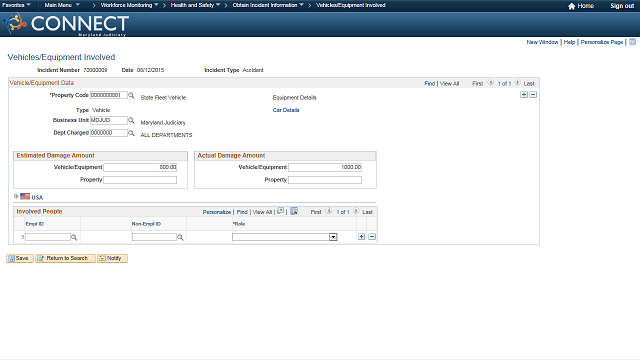Open the Business Unit lookup magnifier
This screenshot has width=640, height=360.
(131, 120)
